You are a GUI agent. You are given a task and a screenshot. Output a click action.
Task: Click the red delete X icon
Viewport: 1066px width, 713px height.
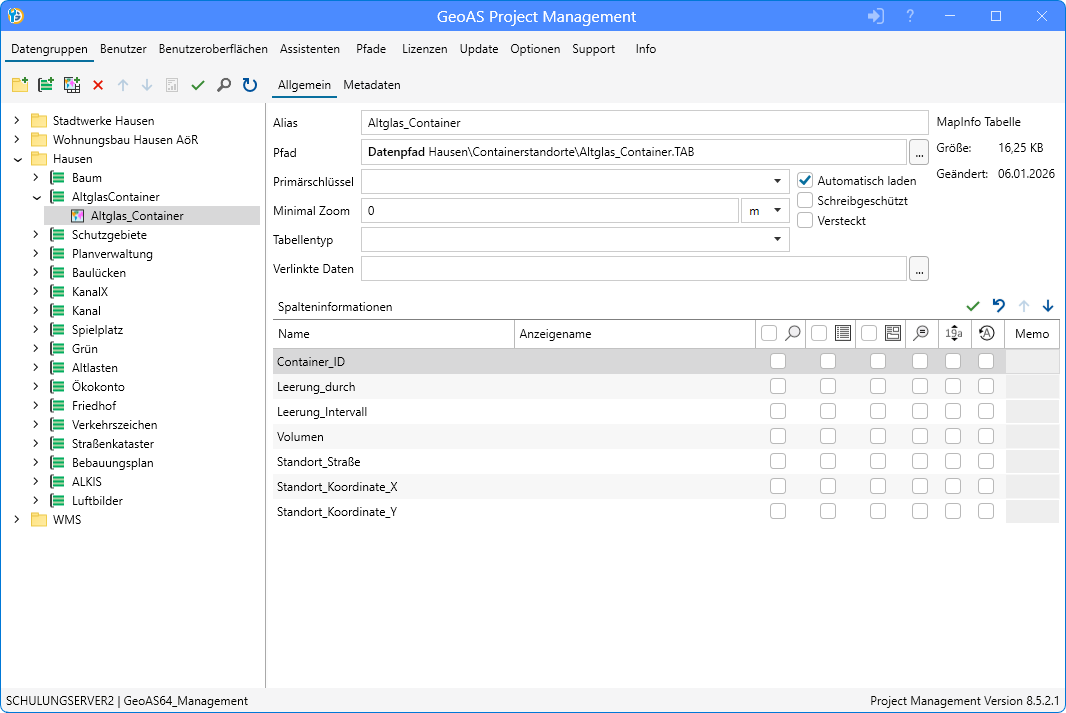tap(98, 86)
